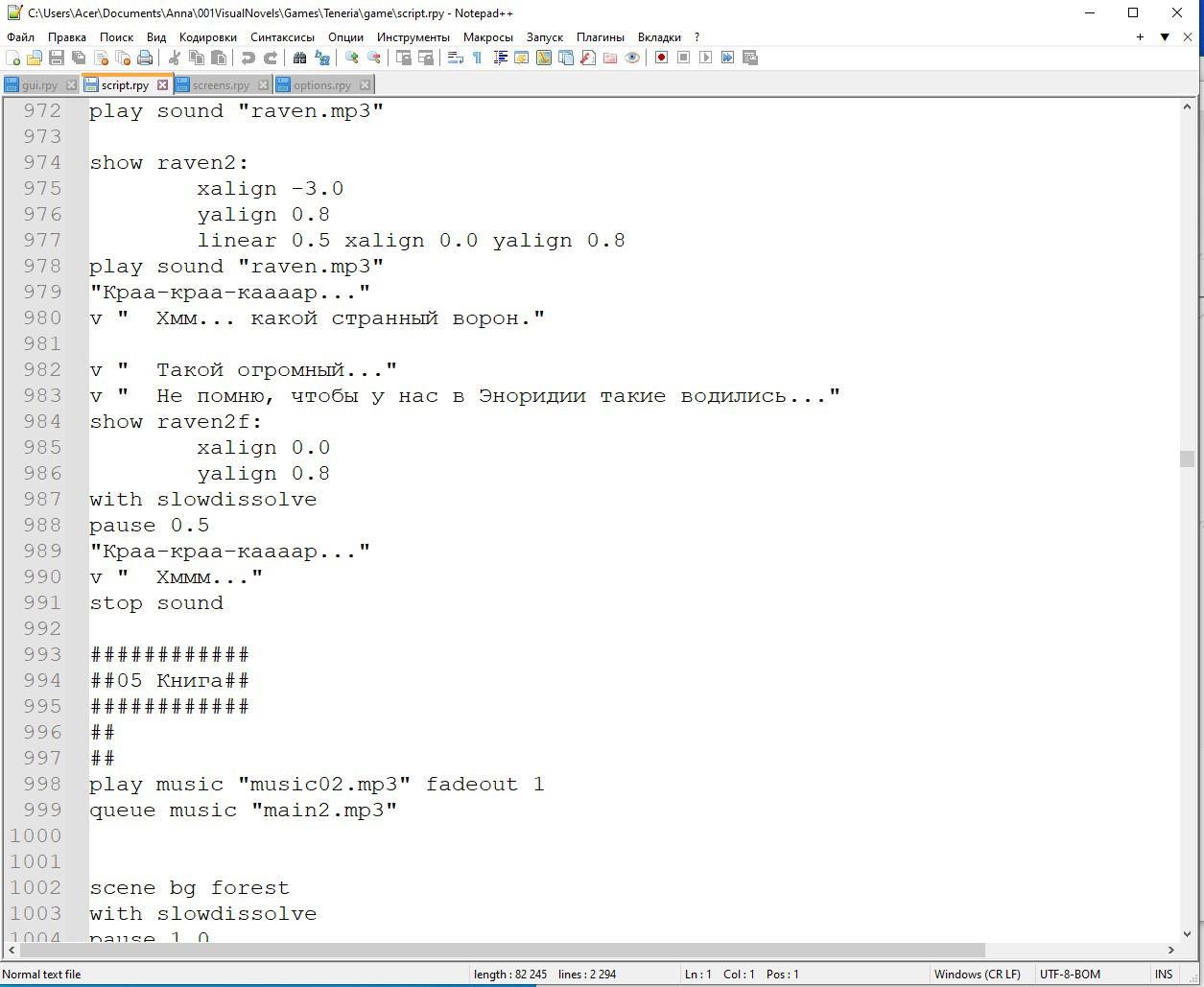The width and height of the screenshot is (1204, 987).
Task: Close the script.rpy tab
Action: pos(163,84)
